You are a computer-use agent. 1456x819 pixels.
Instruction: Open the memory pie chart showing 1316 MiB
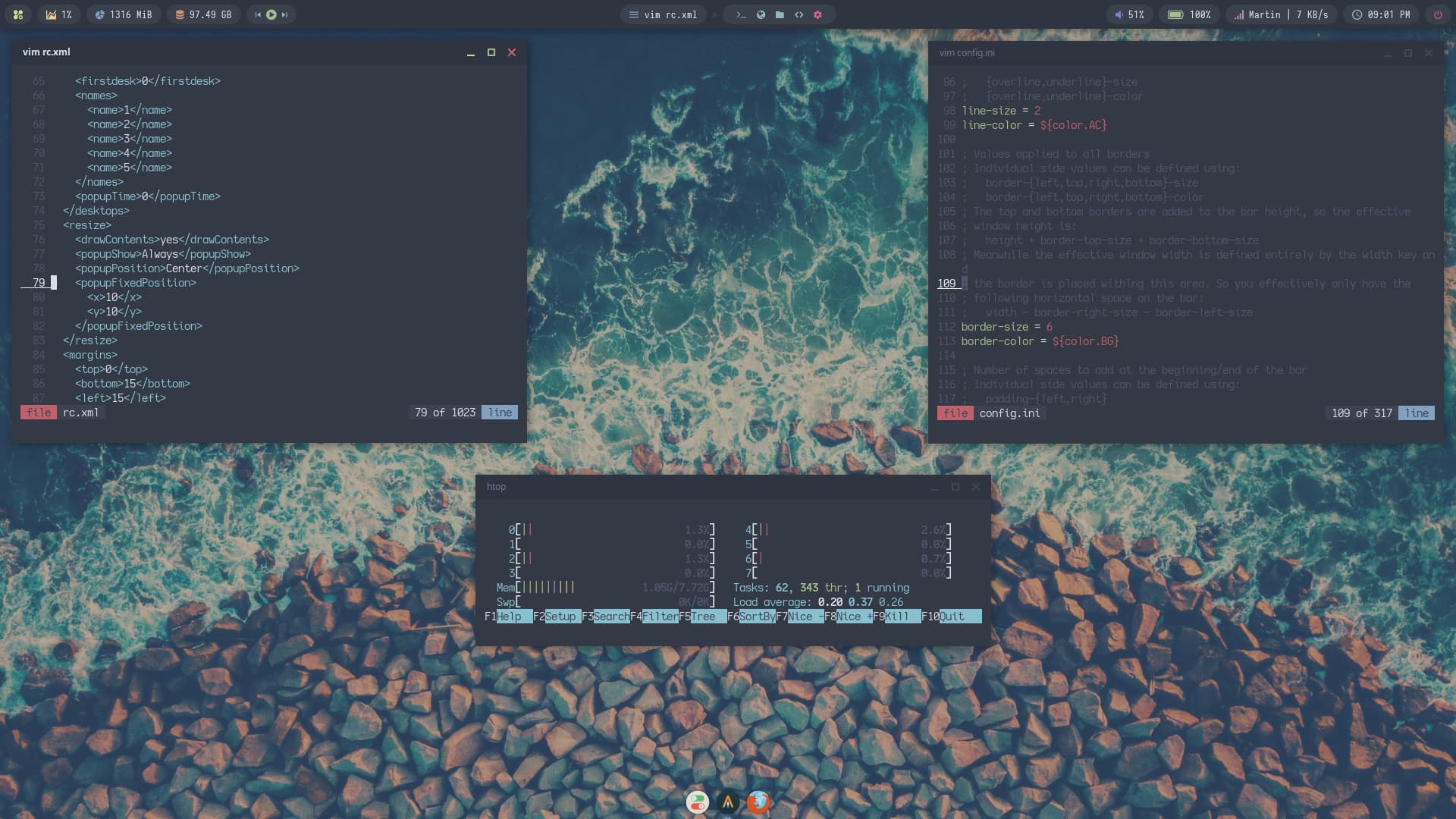[x=99, y=14]
